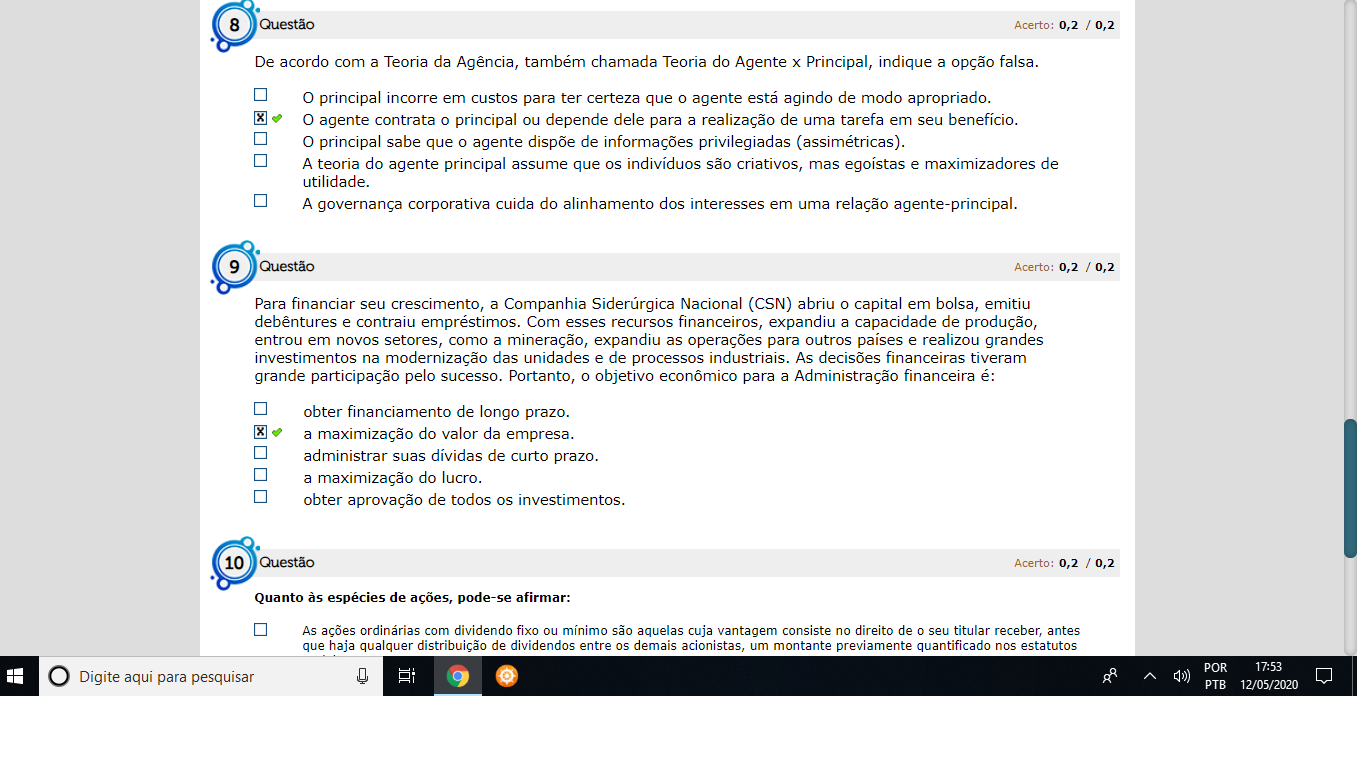
Task: Toggle 'O agente contrata o principal' checkbox
Action: (x=261, y=118)
